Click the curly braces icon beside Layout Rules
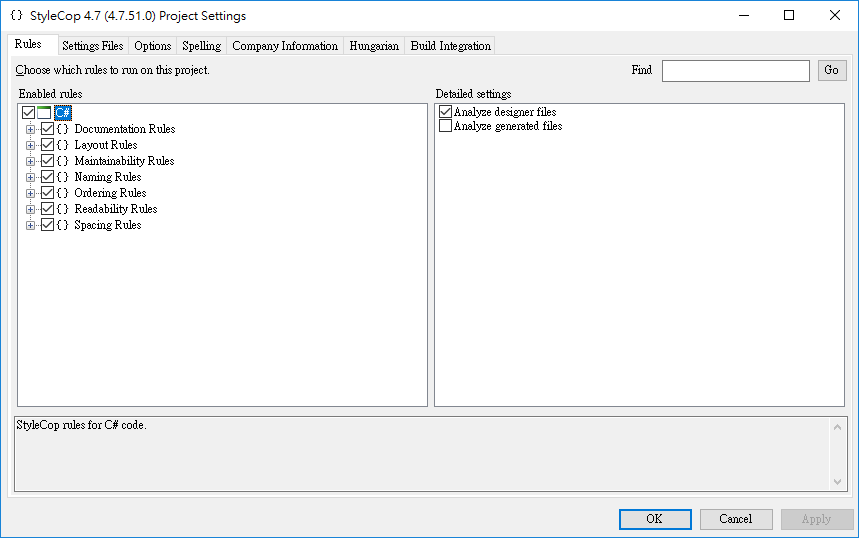The width and height of the screenshot is (859, 538). click(62, 145)
